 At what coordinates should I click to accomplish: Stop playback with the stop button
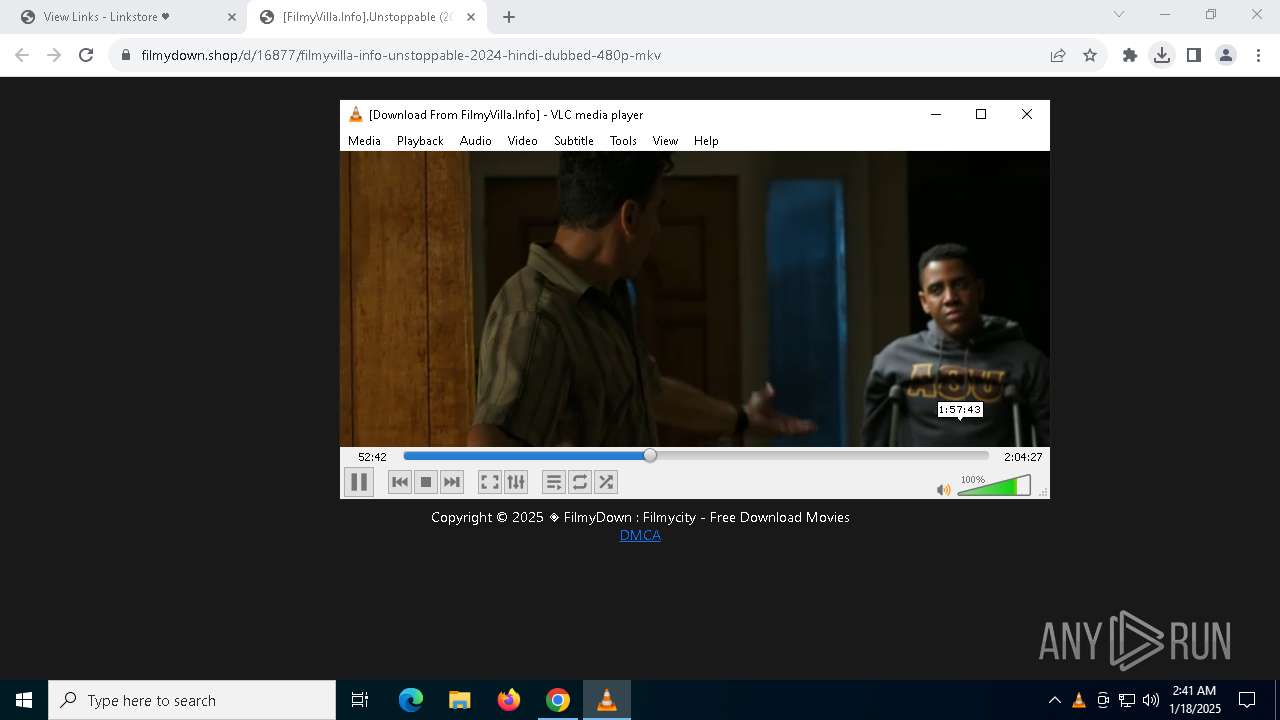point(426,482)
